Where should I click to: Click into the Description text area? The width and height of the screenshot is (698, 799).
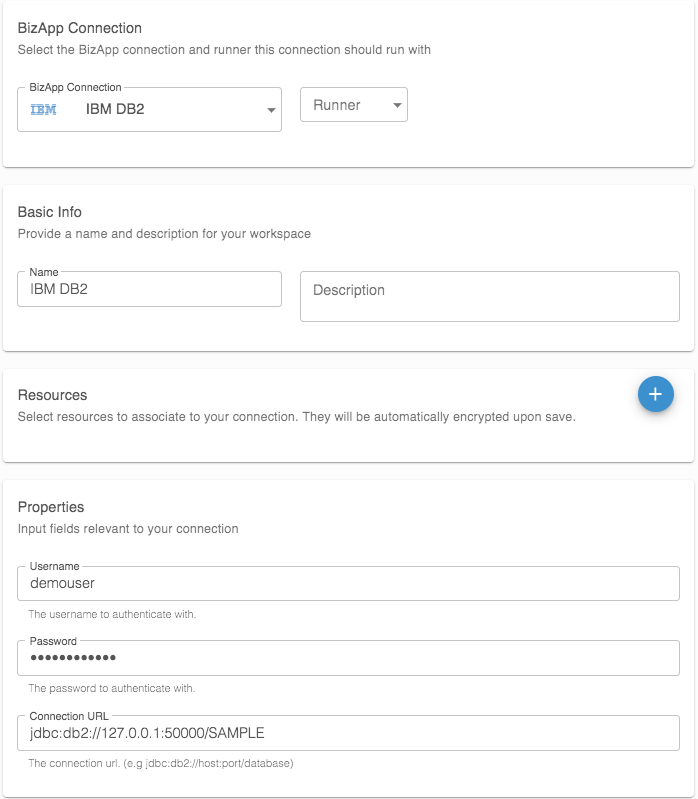(489, 297)
